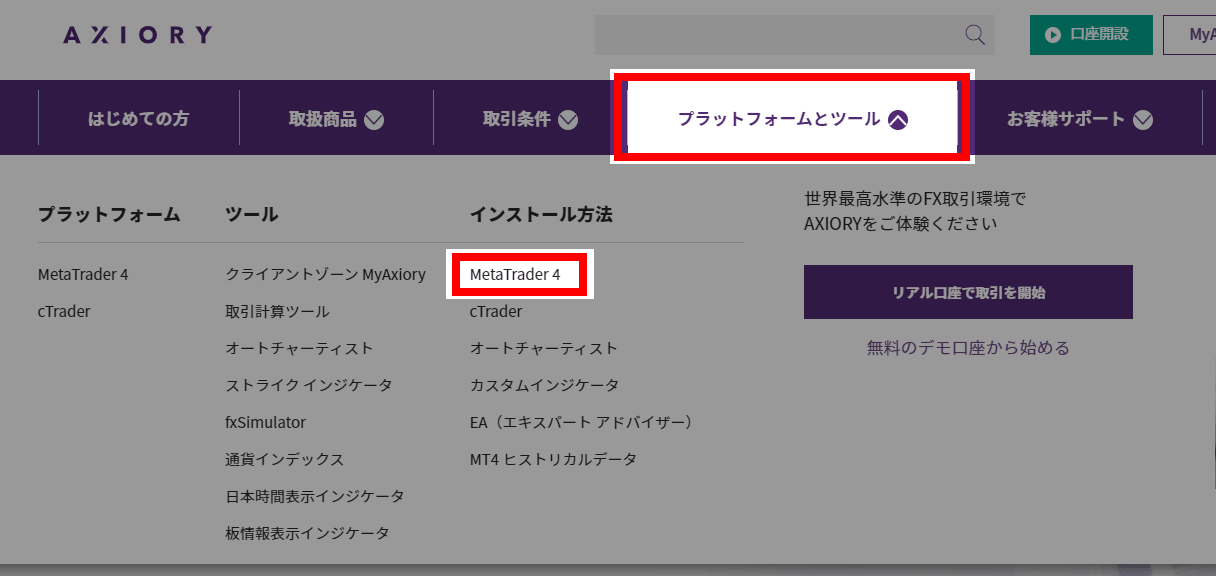The image size is (1216, 576).
Task: Expand the 取扱商品 chevron arrow
Action: (374, 120)
